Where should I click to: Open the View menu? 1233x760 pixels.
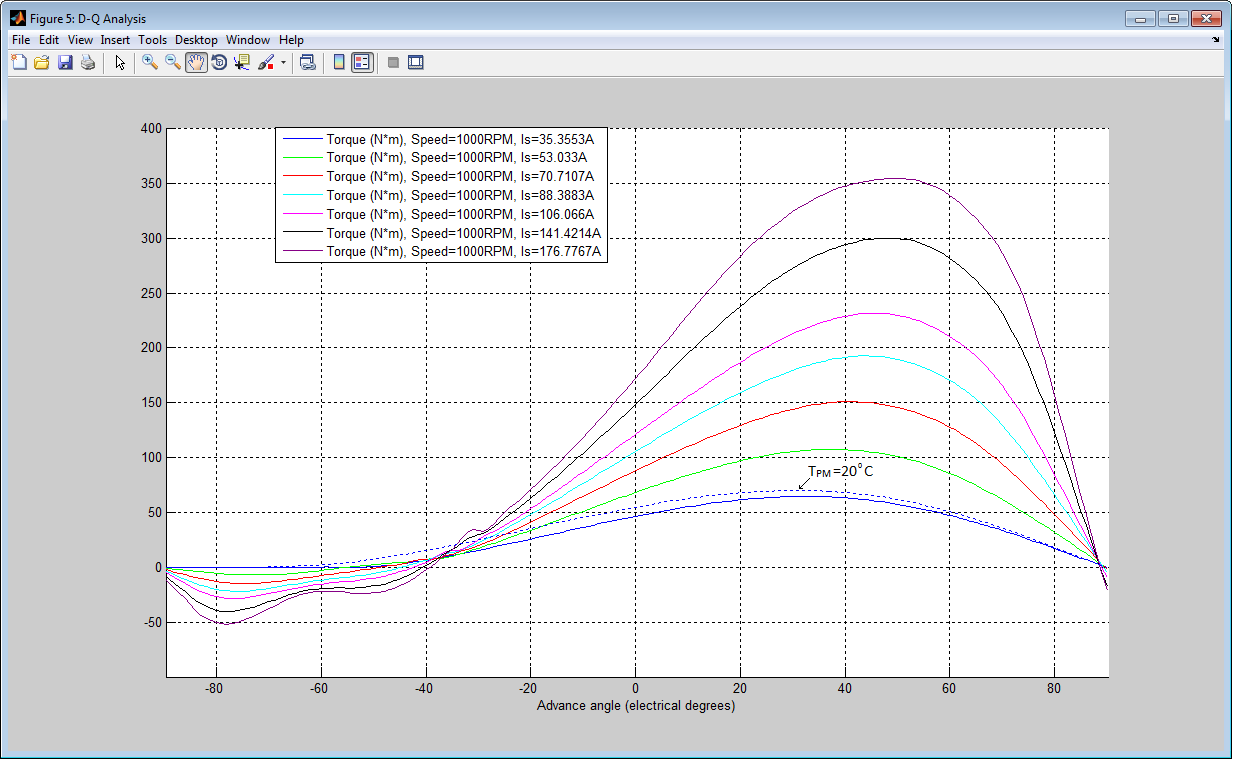[80, 39]
